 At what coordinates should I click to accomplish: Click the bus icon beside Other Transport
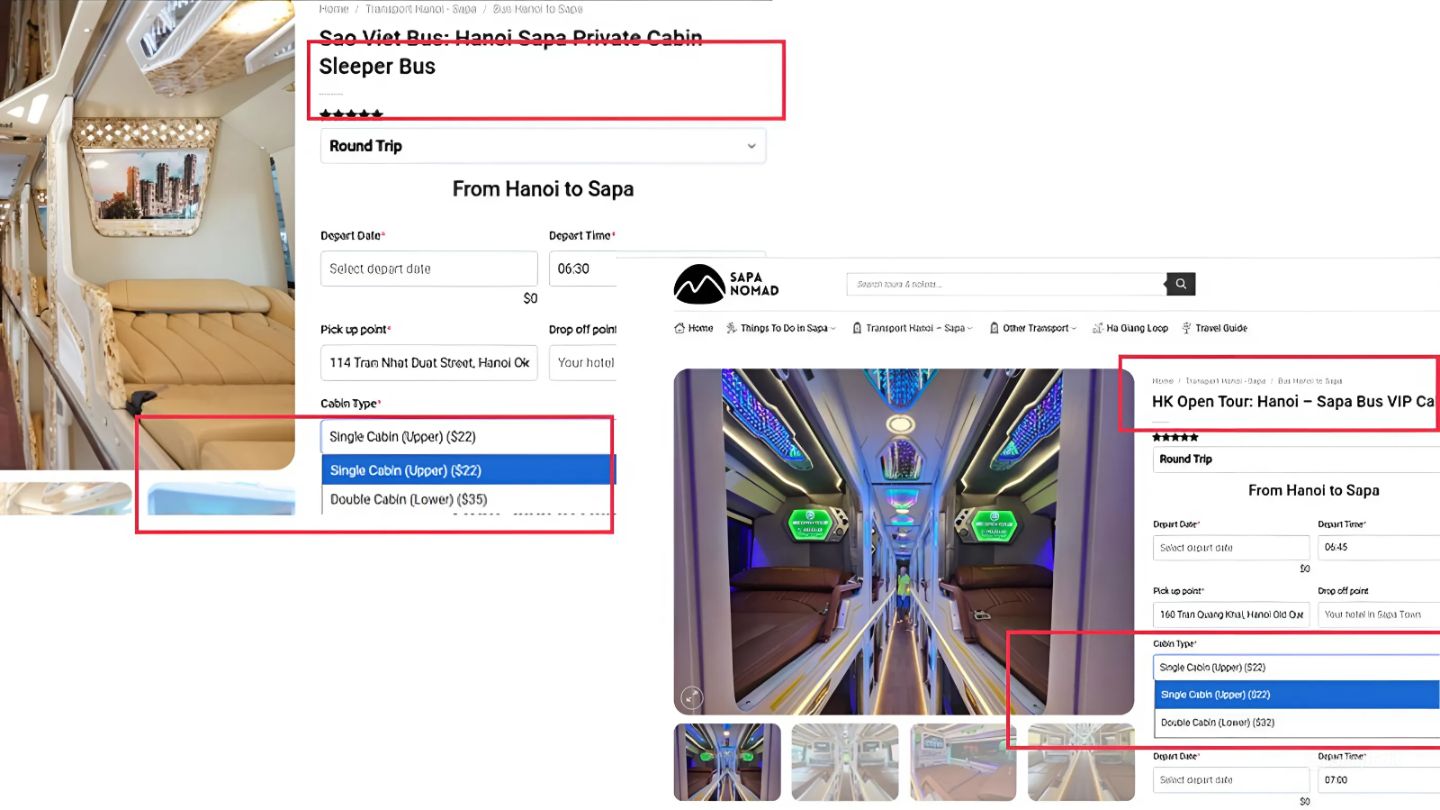(x=994, y=328)
